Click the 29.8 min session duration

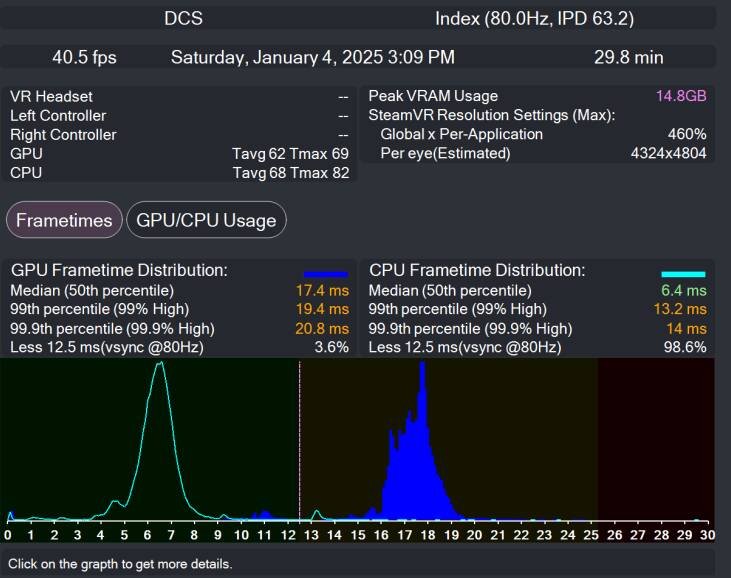[622, 57]
